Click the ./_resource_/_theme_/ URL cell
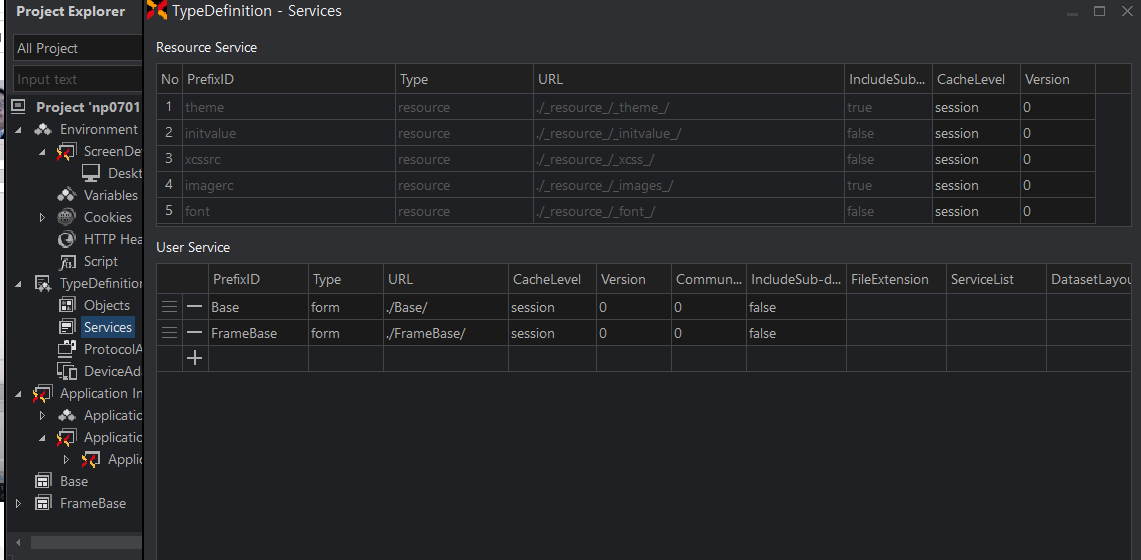1141x560 pixels. pyautogui.click(x=688, y=108)
